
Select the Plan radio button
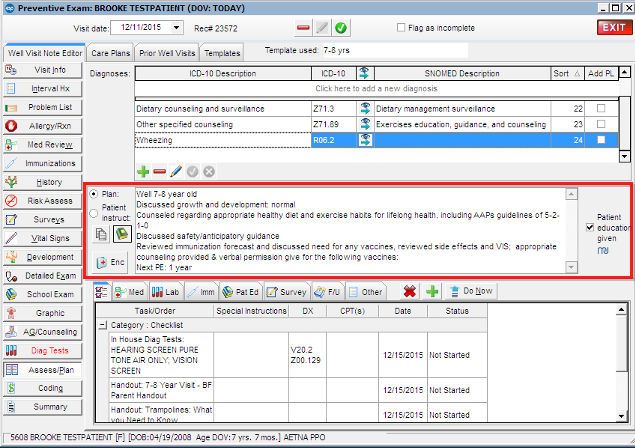click(94, 194)
